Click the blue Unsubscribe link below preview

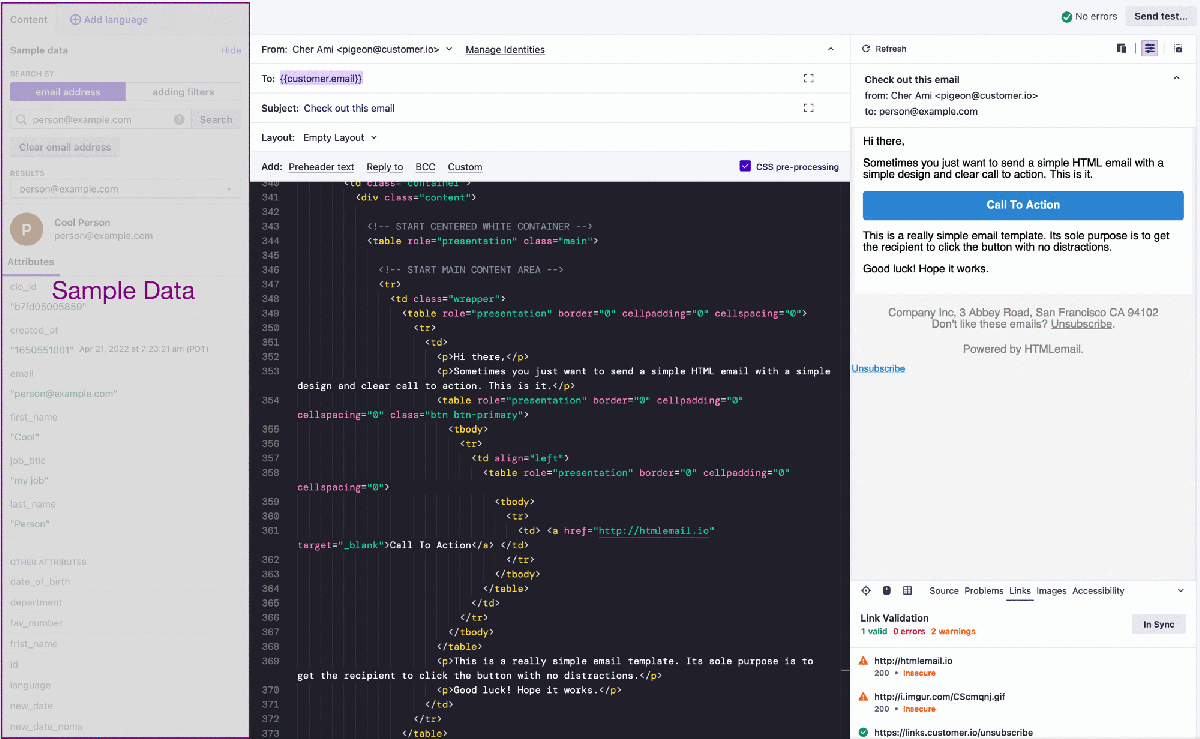point(878,369)
